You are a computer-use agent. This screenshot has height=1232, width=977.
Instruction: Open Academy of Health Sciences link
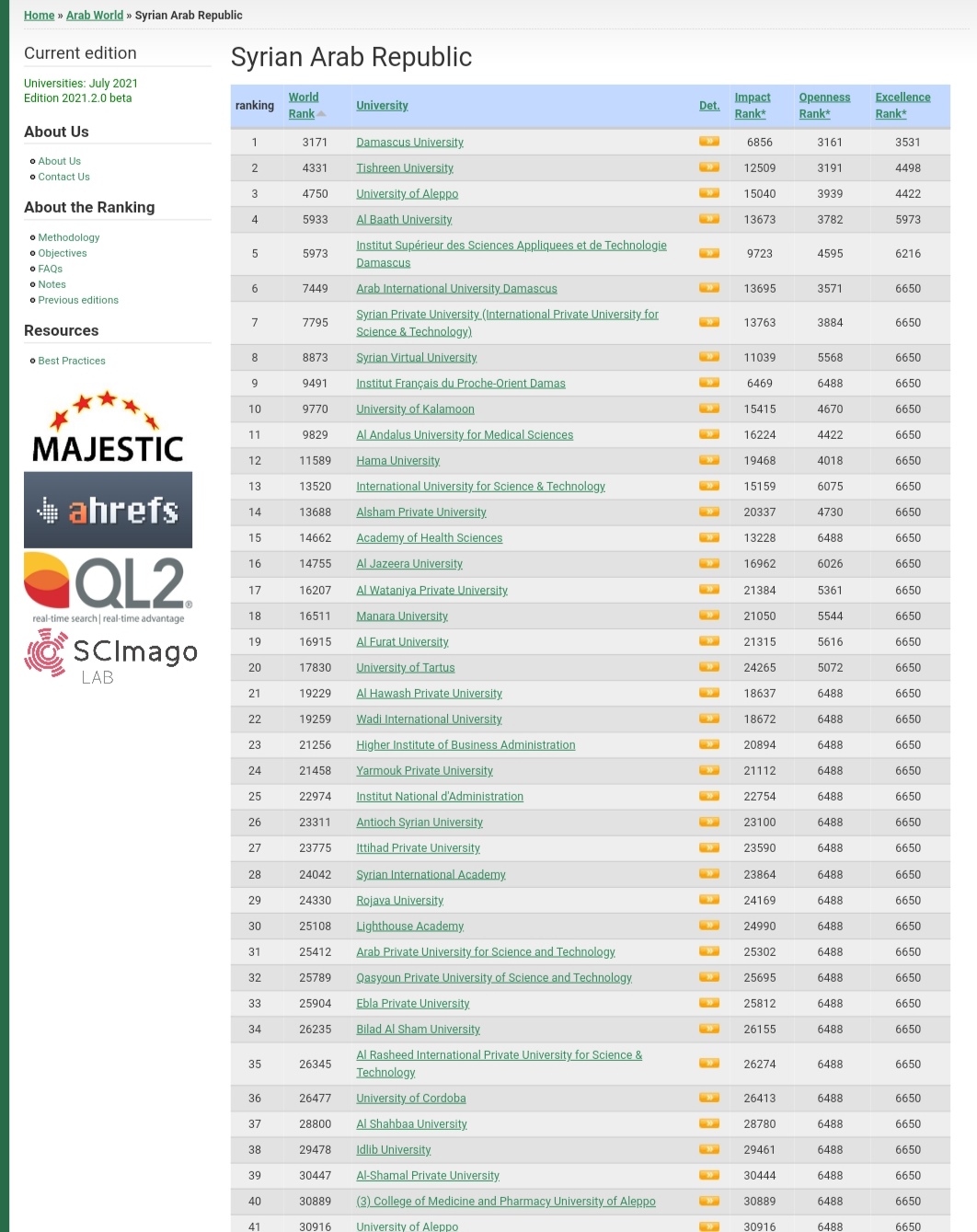click(430, 538)
